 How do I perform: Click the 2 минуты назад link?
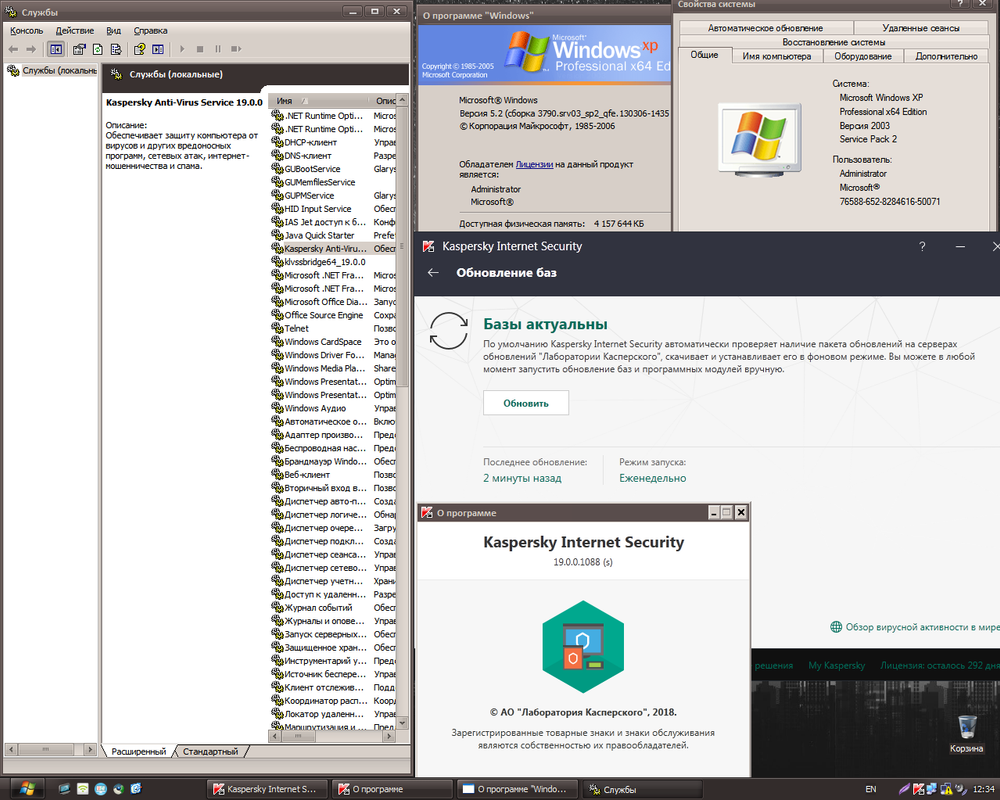(522, 478)
